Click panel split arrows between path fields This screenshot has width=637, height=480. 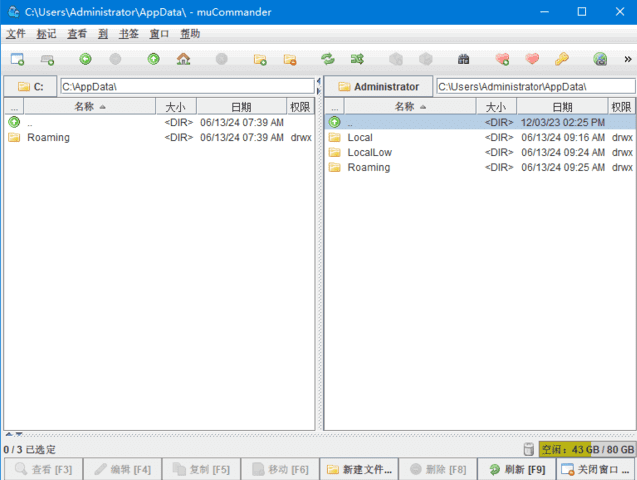click(x=319, y=86)
